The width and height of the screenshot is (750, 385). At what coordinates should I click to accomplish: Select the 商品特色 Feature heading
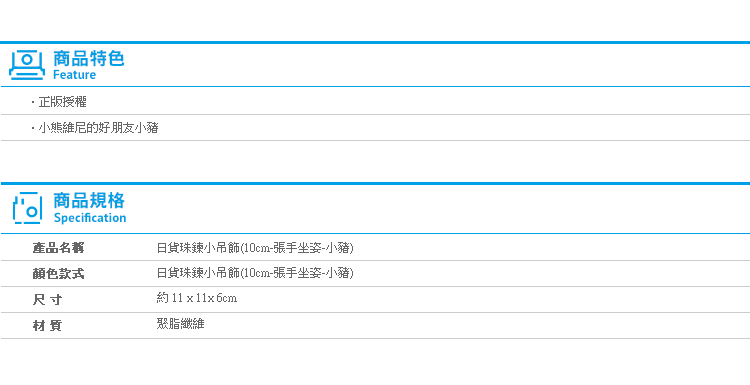(x=88, y=65)
